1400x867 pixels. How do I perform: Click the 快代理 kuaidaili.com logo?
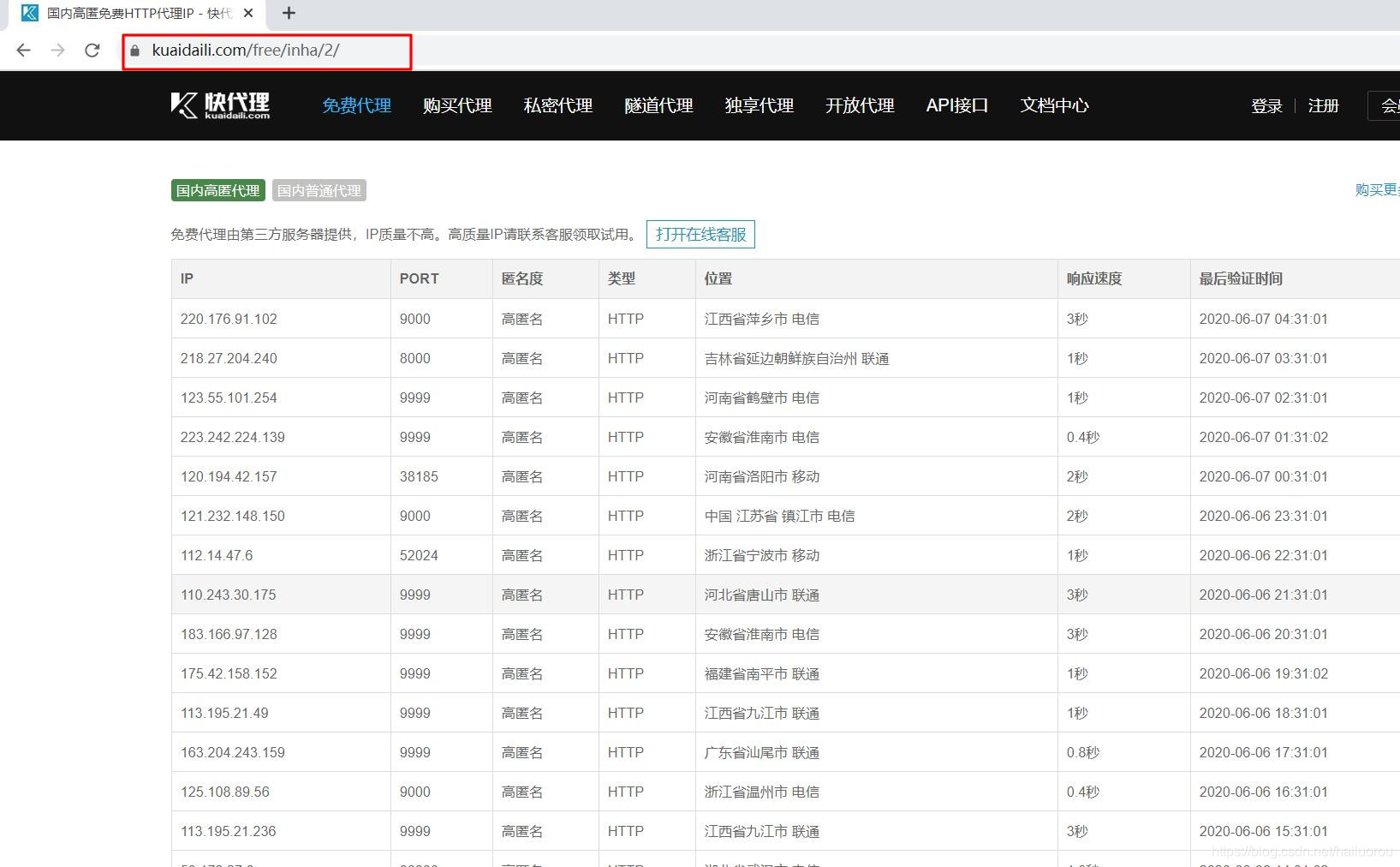(x=220, y=105)
